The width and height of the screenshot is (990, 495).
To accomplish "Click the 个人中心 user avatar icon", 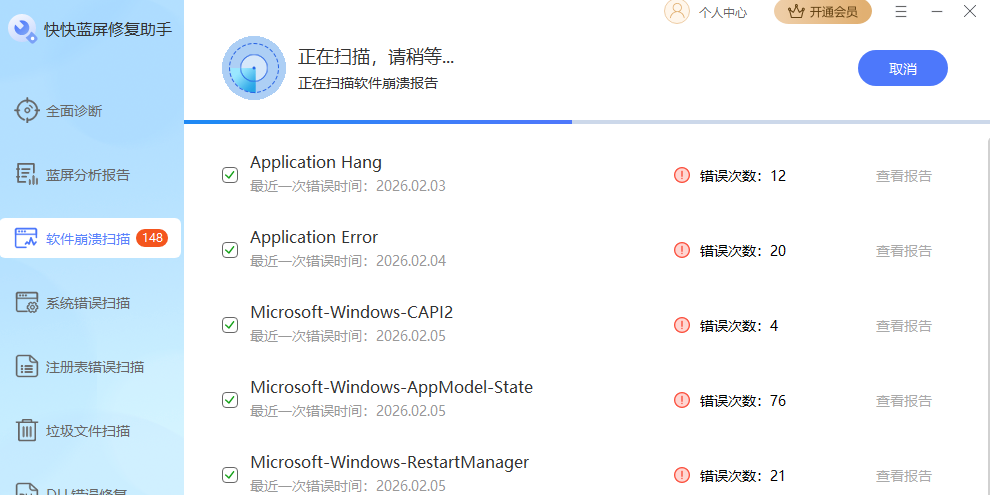I will click(677, 12).
